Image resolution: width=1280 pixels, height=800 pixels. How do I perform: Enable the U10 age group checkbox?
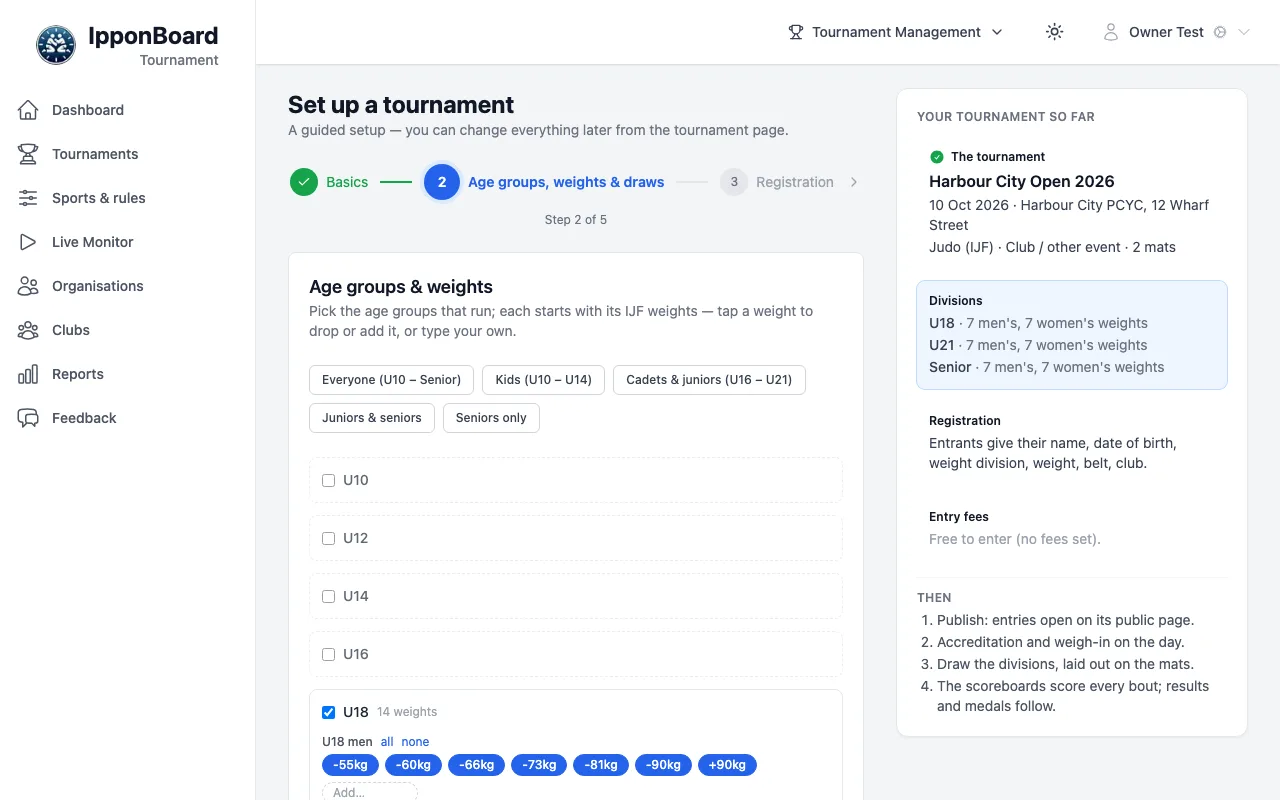(x=328, y=480)
